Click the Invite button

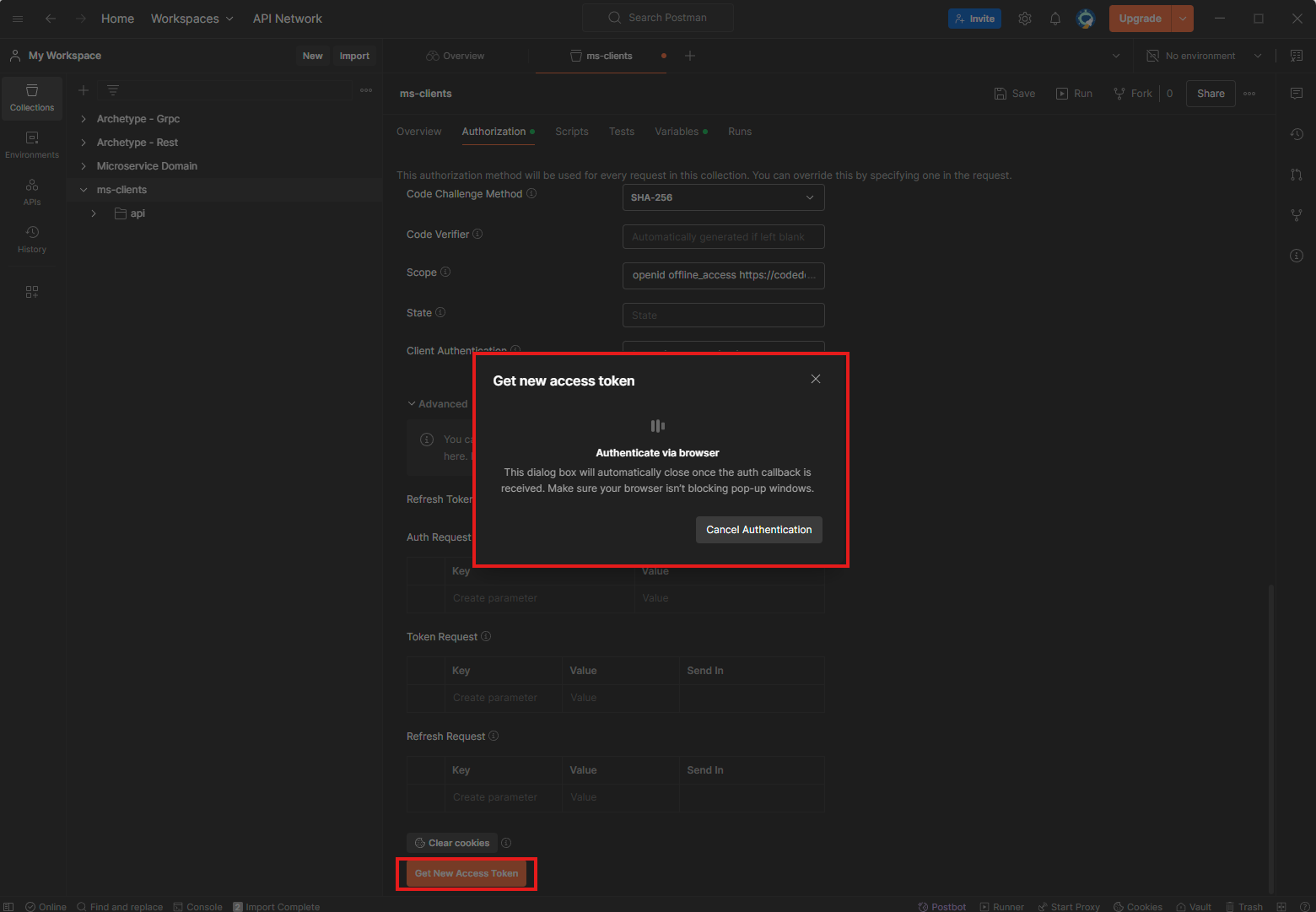coord(974,19)
